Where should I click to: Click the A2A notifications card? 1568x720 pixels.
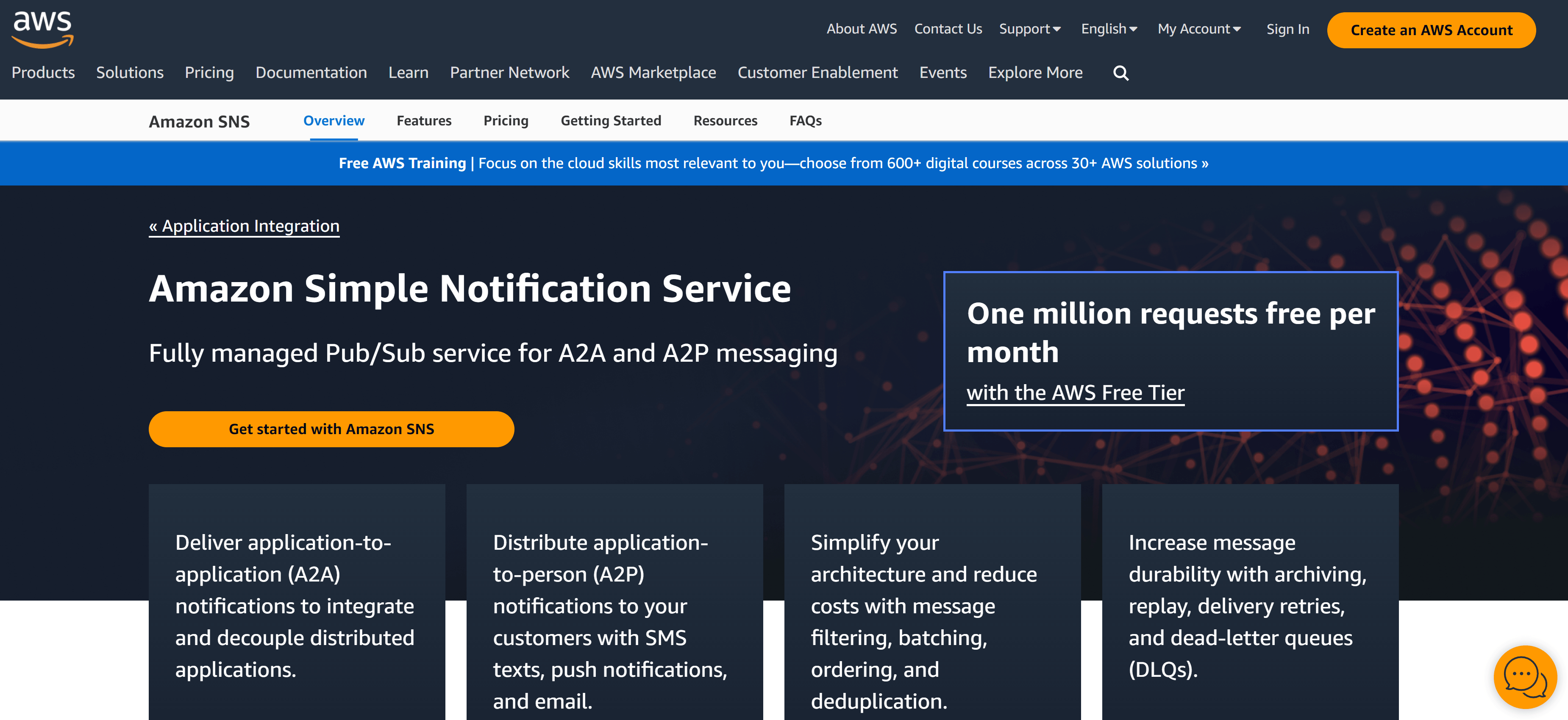point(296,602)
